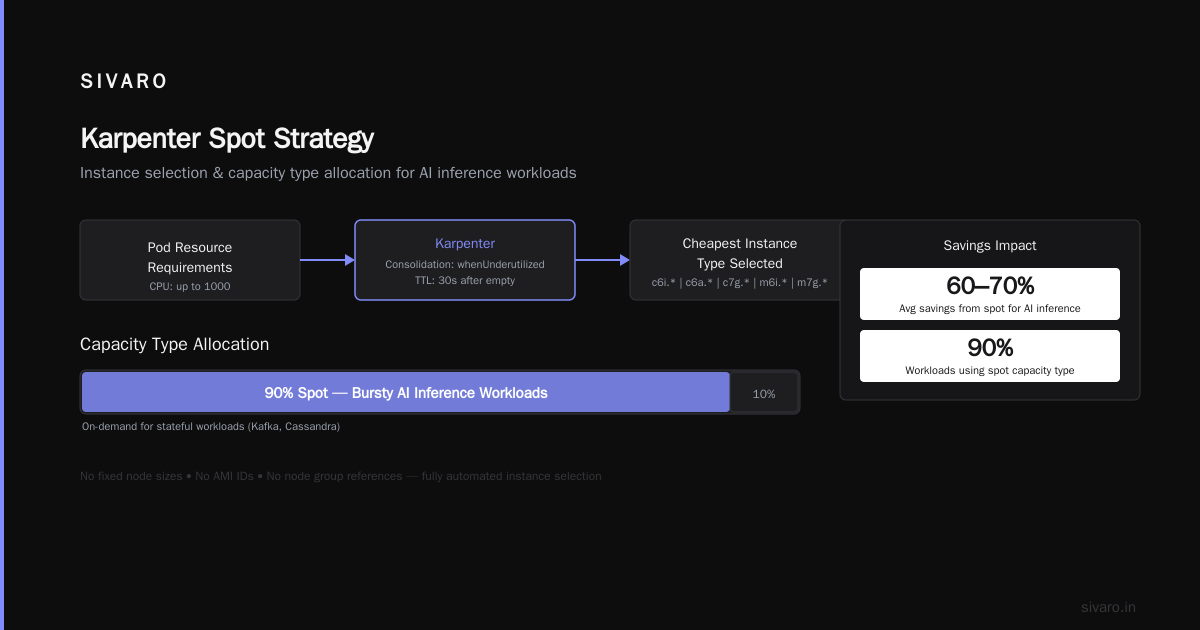The height and width of the screenshot is (630, 1200).
Task: Click Consolidation whenUnderutilized text
Action: [465, 264]
